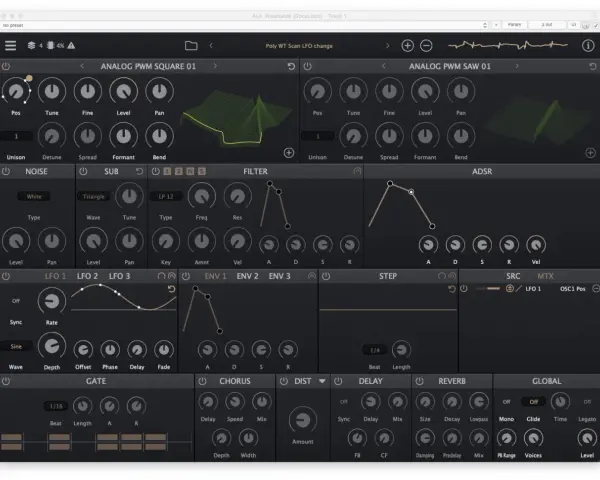Go to next preset arrow
The image size is (600, 480).
pos(387,46)
